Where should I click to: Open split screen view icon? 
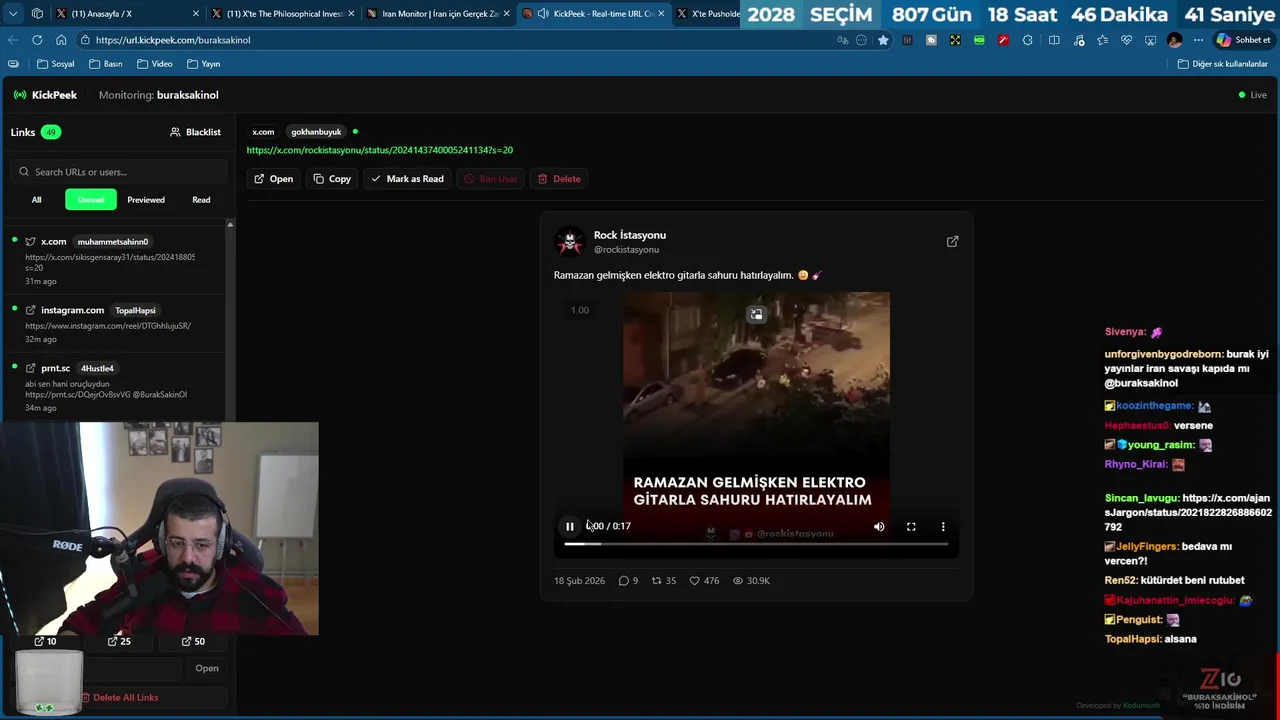tap(1054, 40)
